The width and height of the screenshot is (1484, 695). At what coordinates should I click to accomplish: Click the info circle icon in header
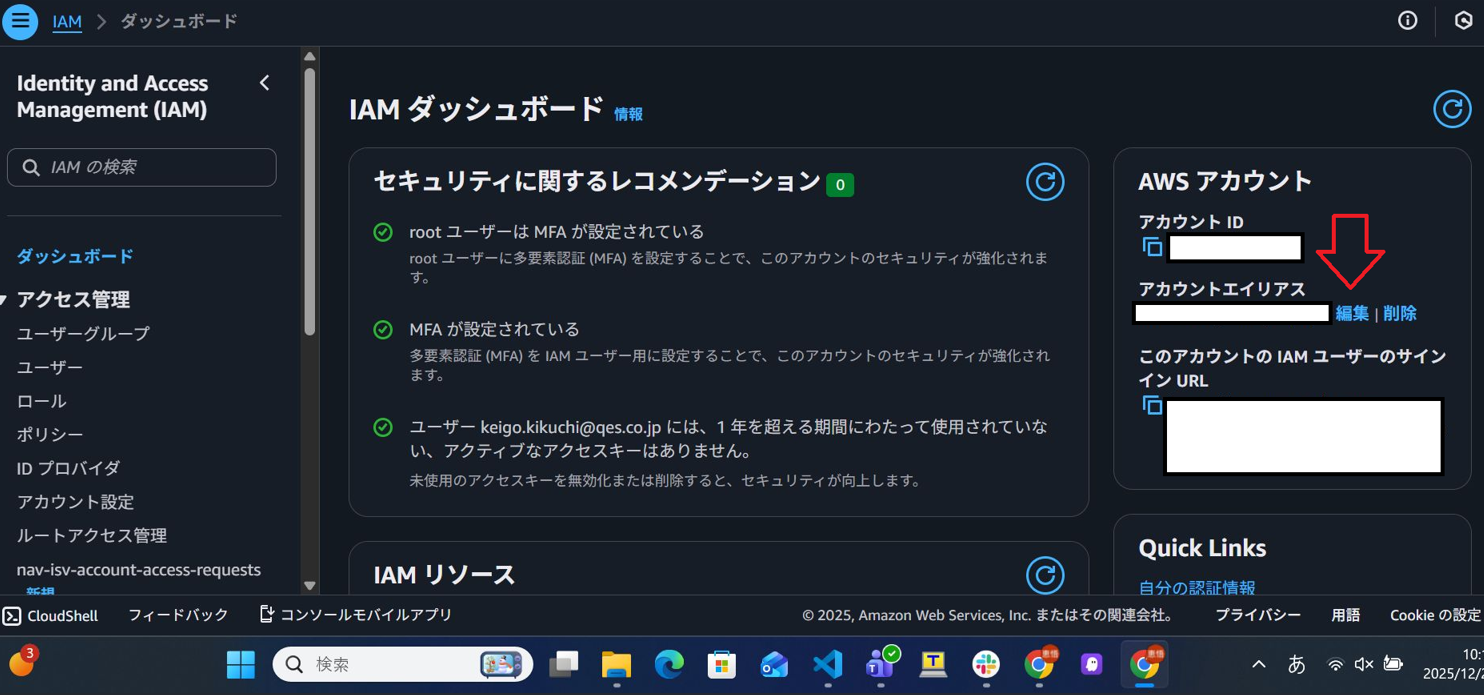[x=1407, y=21]
